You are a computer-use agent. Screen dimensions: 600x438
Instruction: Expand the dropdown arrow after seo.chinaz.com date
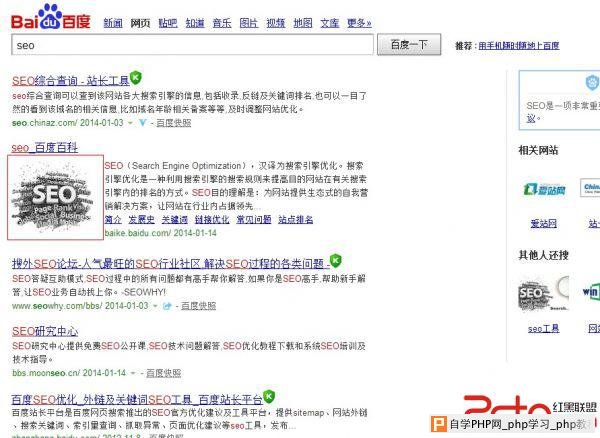point(130,123)
